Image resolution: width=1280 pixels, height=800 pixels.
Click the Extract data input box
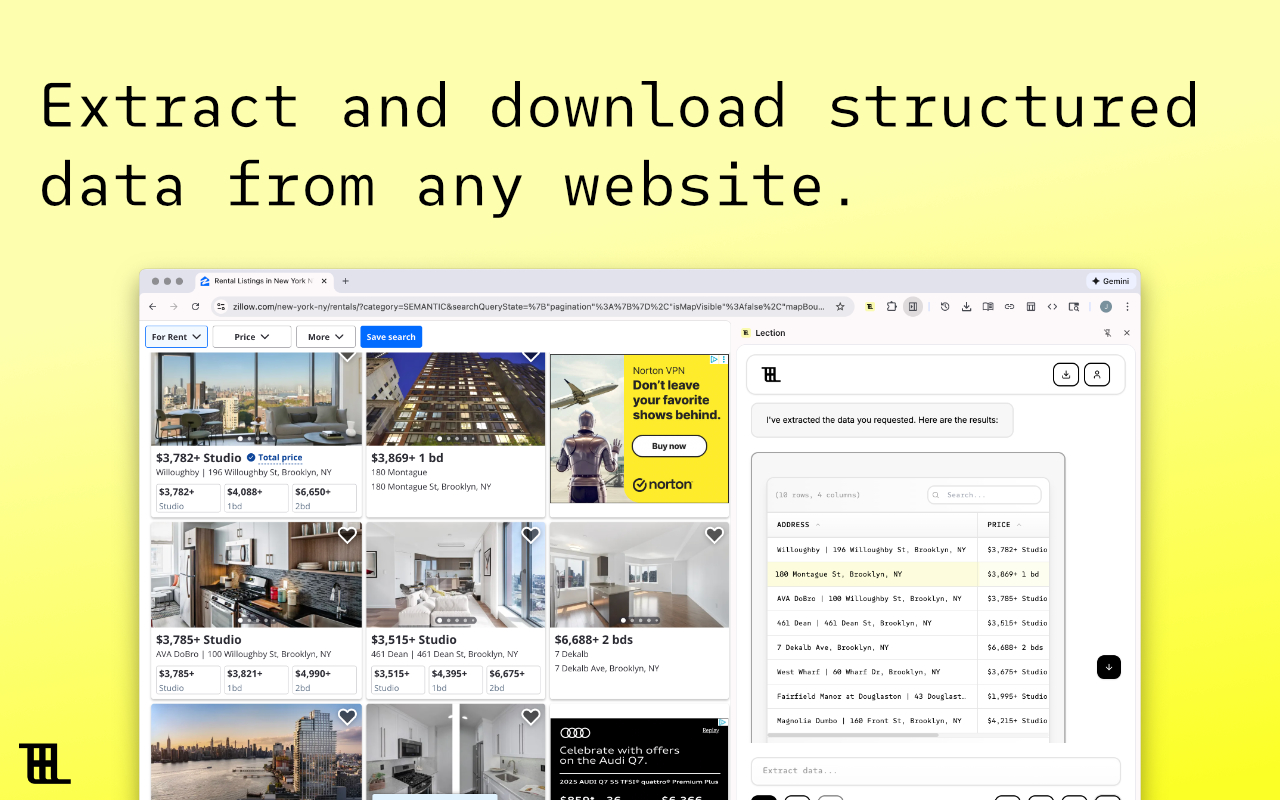pos(935,771)
